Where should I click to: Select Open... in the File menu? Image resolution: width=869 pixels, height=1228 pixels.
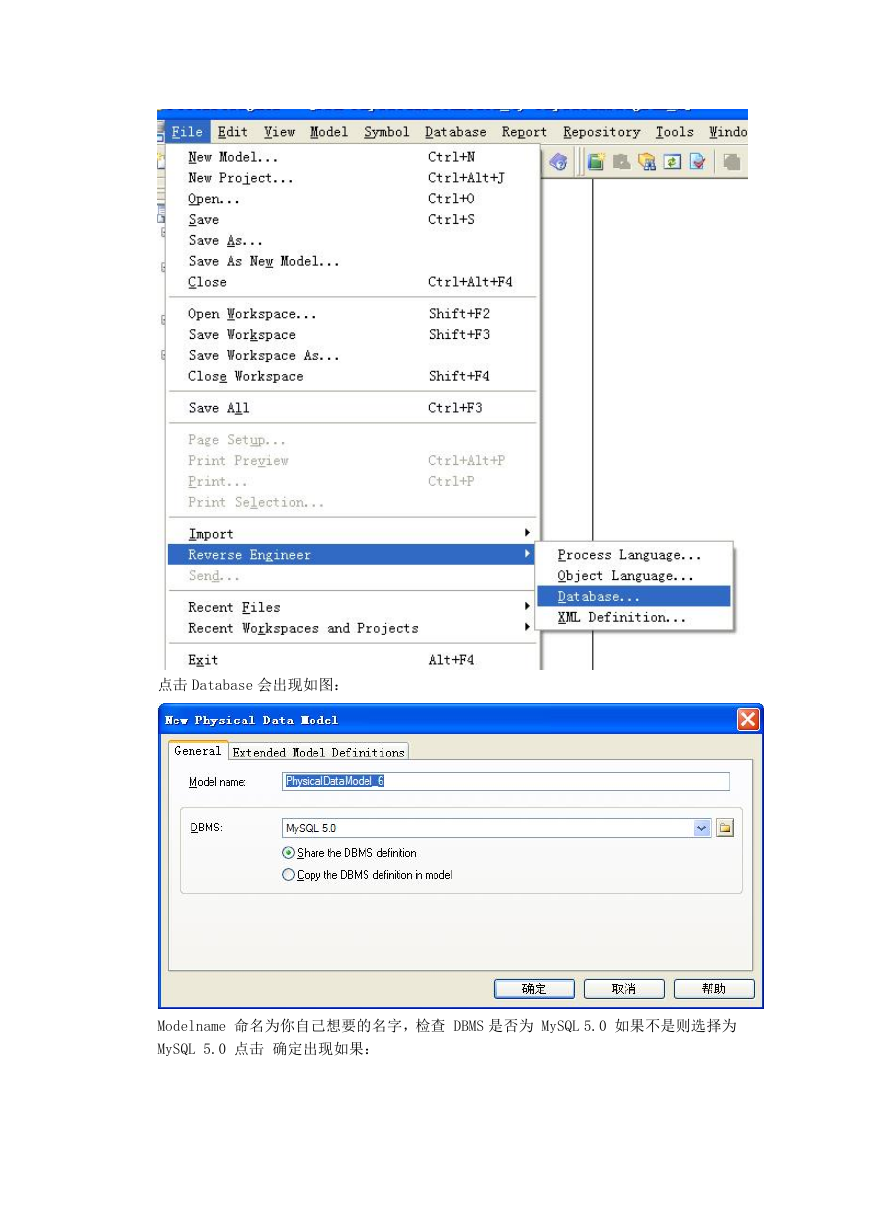(354, 199)
